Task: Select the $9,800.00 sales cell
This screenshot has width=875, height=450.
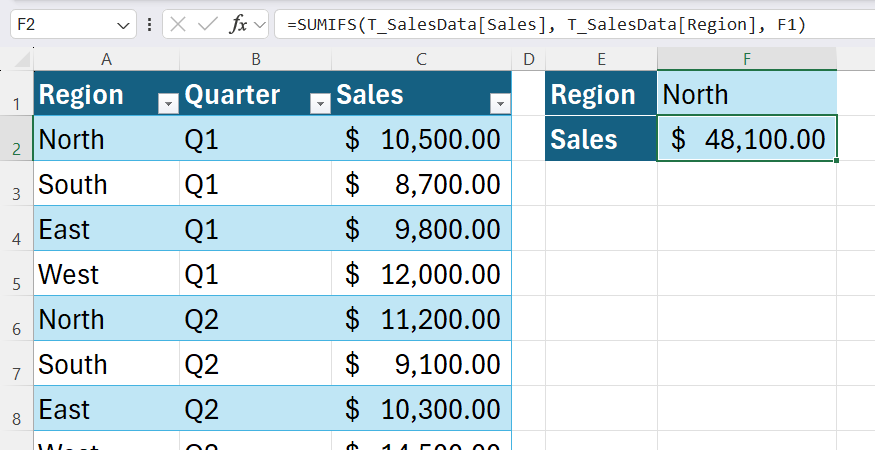Action: 421,228
